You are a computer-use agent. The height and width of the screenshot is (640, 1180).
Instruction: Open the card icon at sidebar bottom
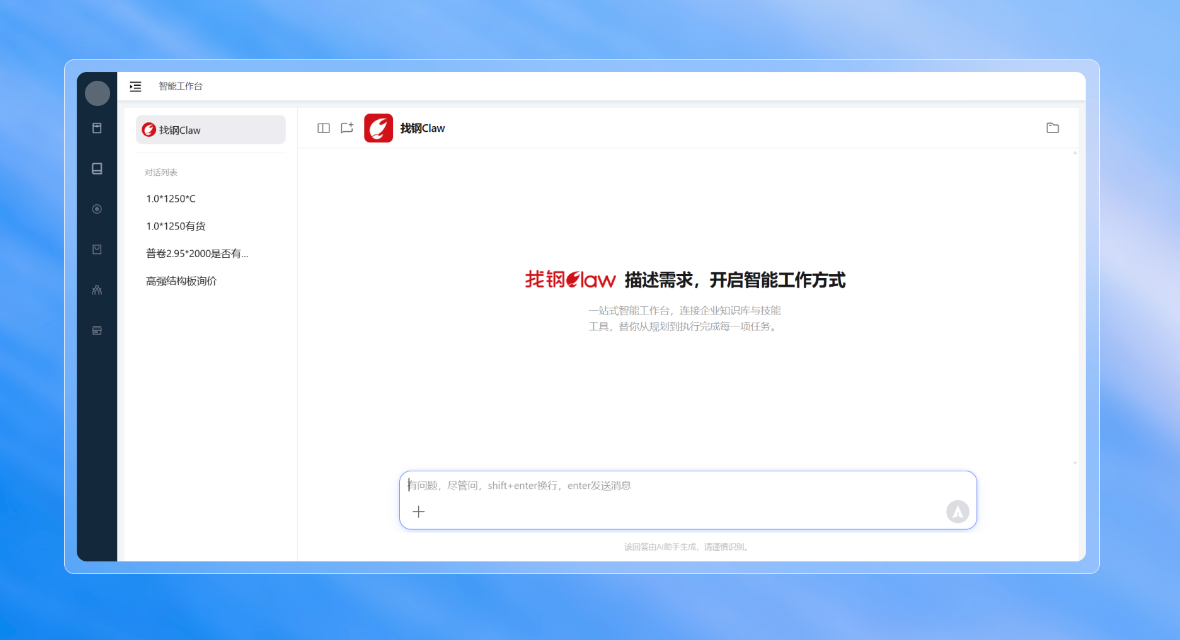97,331
